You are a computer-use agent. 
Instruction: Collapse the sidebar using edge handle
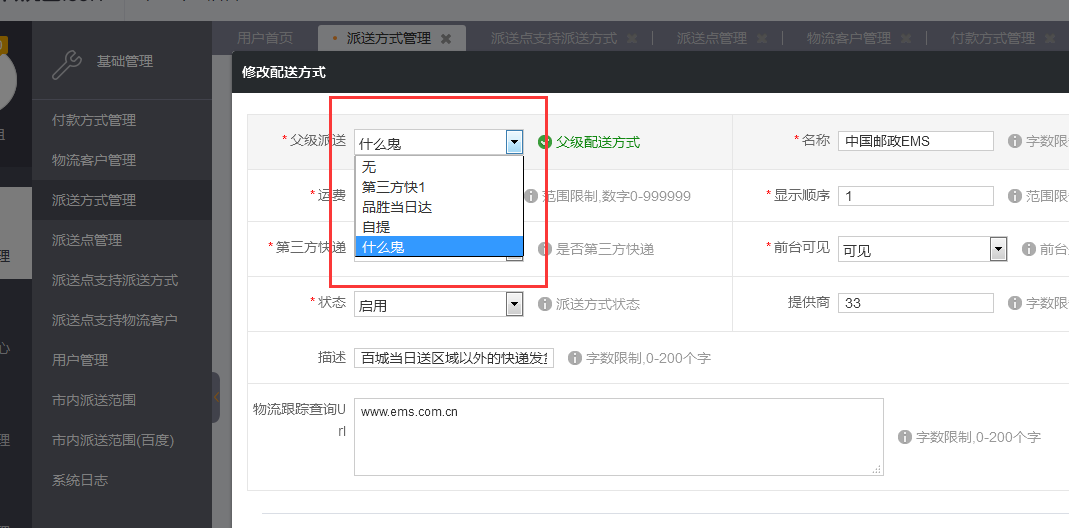(x=216, y=398)
